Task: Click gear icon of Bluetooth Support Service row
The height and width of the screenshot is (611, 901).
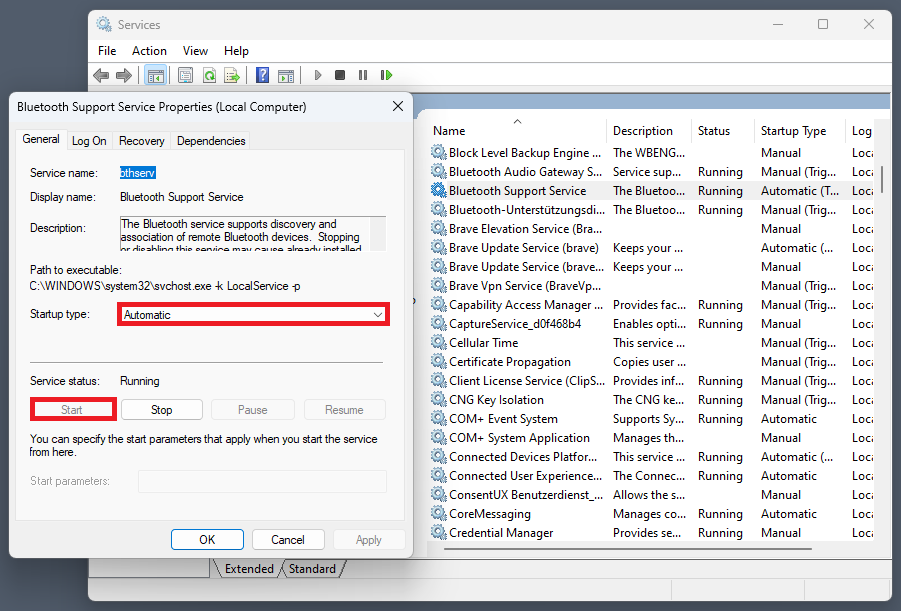Action: 438,190
